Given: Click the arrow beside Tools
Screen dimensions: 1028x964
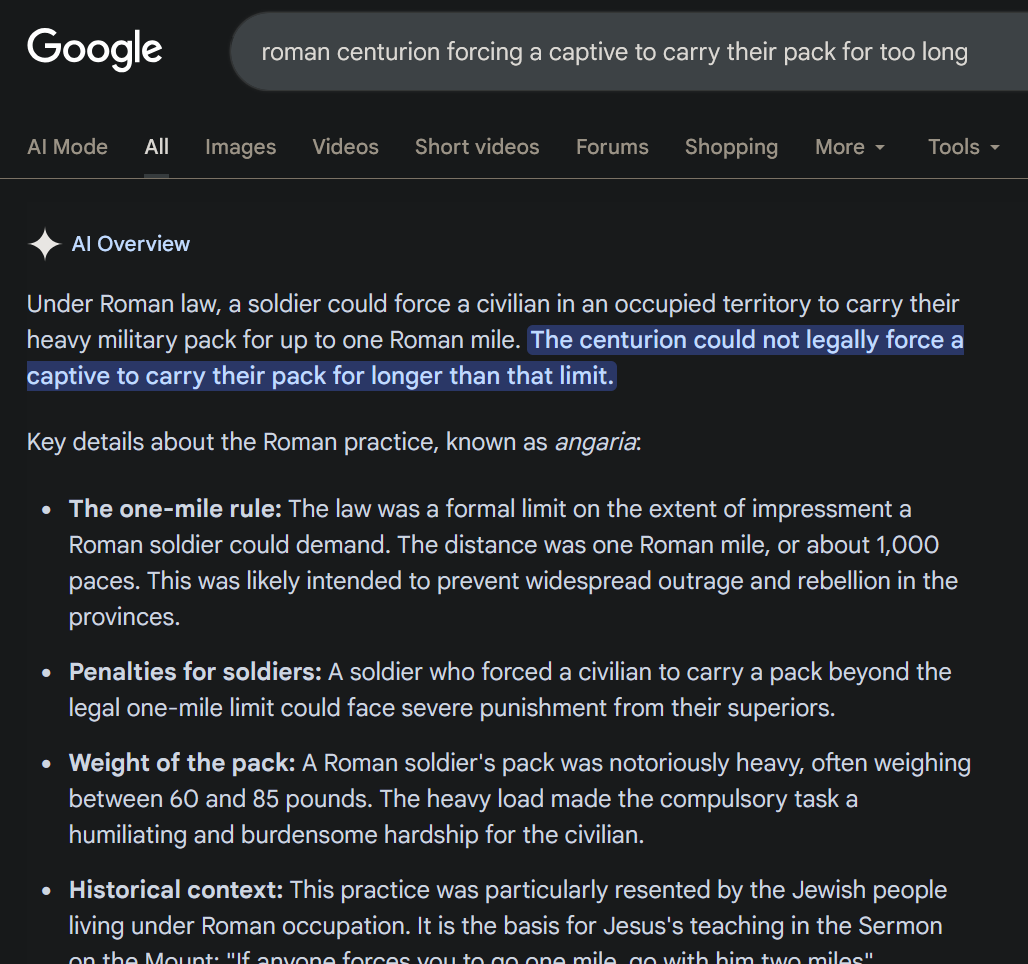Looking at the screenshot, I should coord(995,148).
